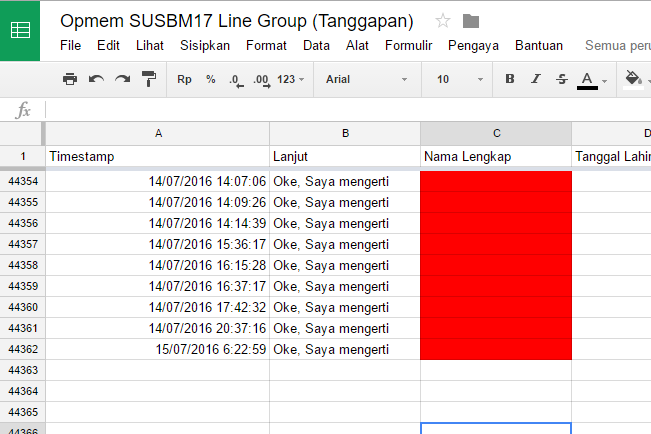
Task: Redo the last action
Action: pos(123,79)
